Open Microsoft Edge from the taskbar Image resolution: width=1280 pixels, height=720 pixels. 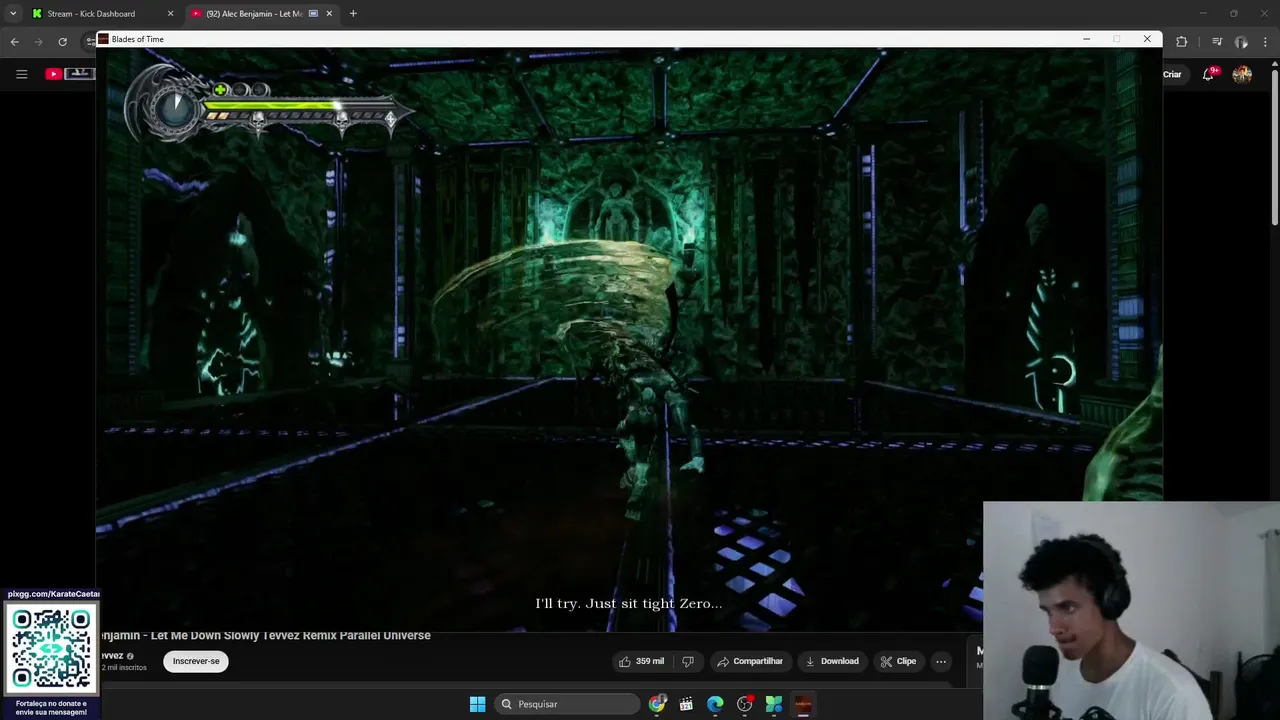(715, 704)
